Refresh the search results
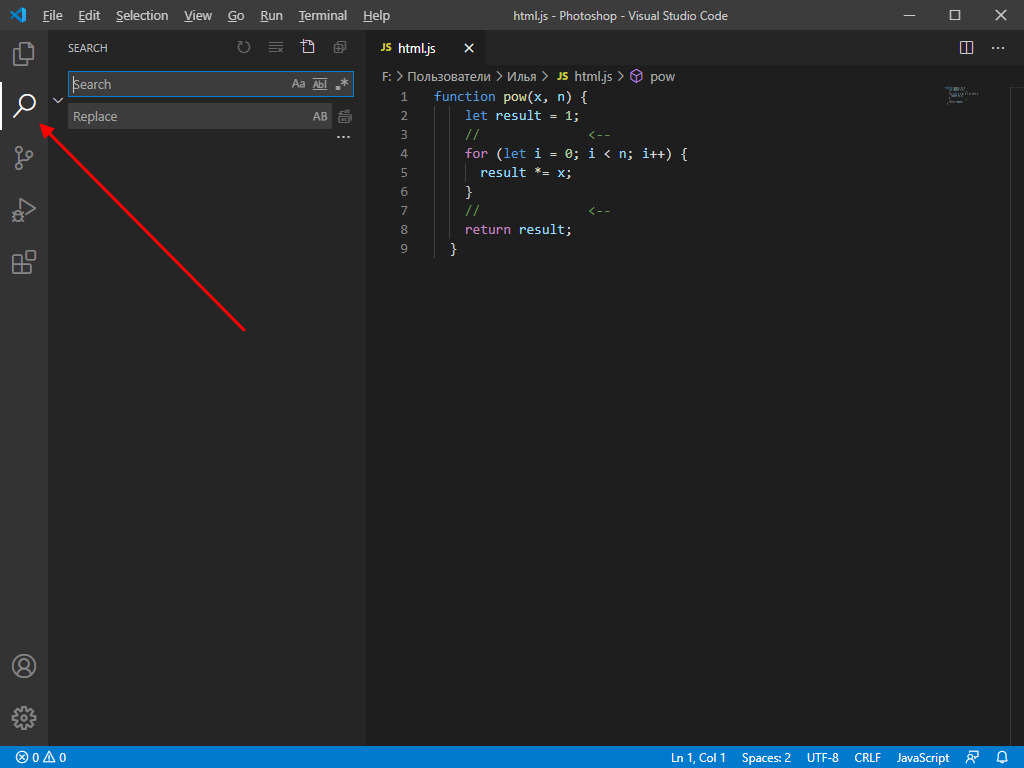1024x768 pixels. coord(243,47)
